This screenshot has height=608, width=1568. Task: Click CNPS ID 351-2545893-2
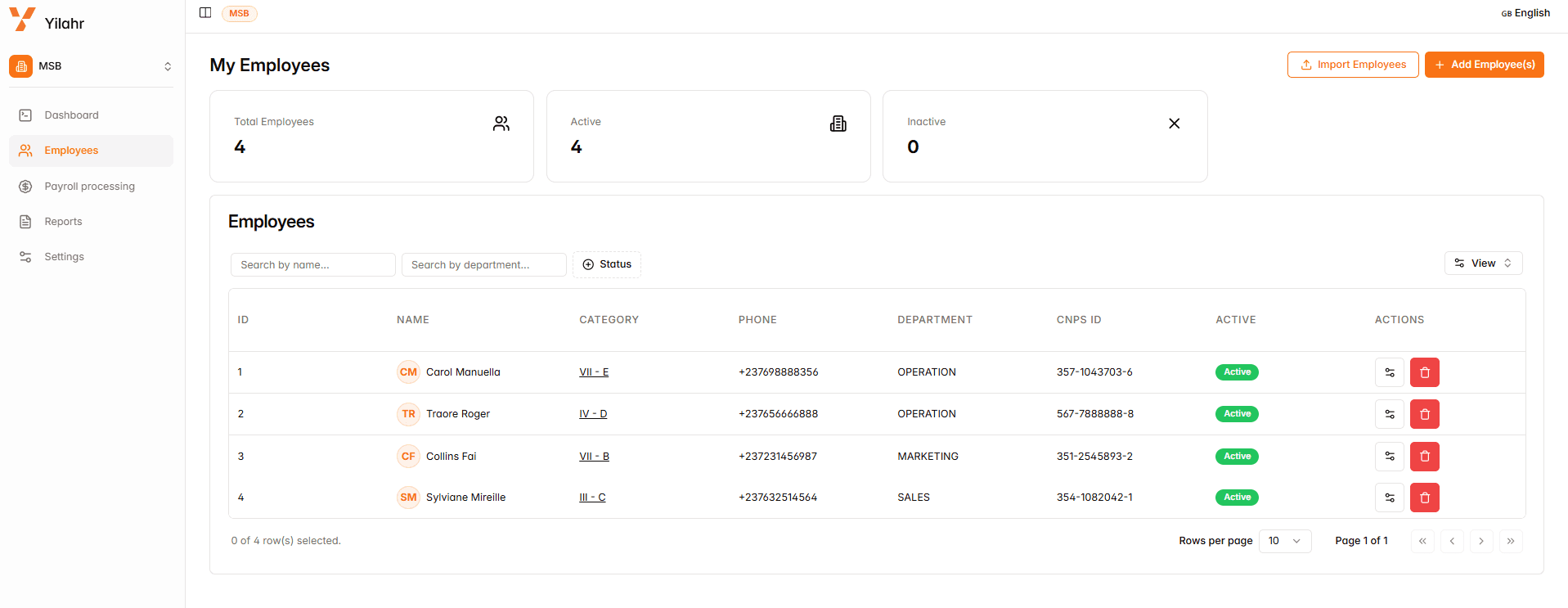1094,457
